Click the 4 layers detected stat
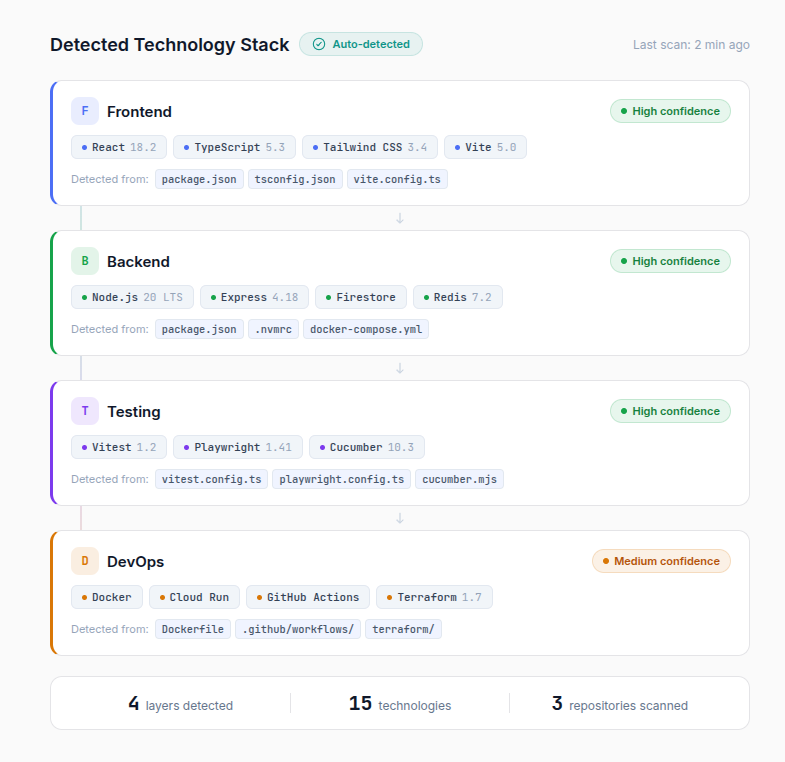 (x=180, y=703)
